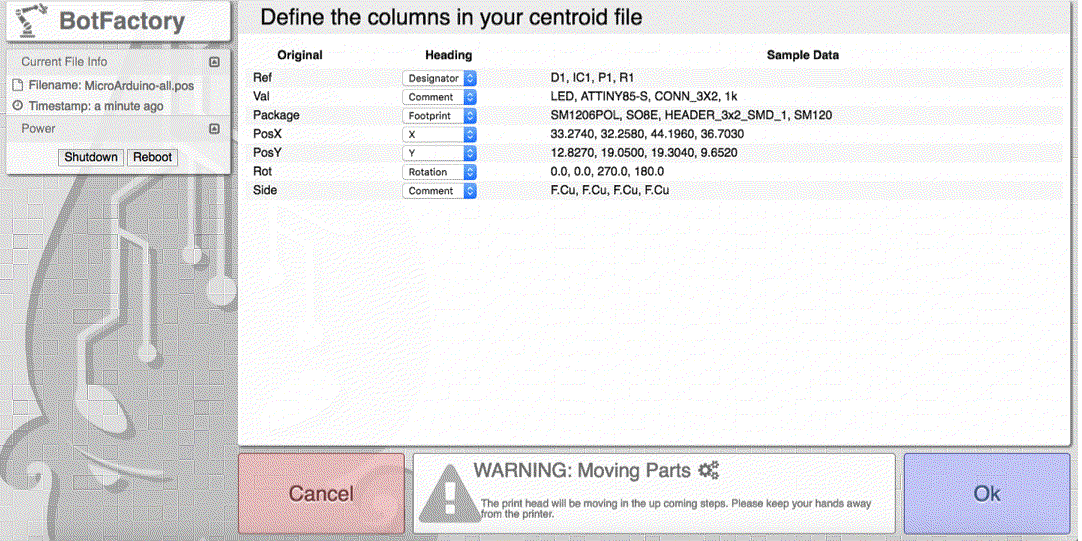Click the Power panel header text
This screenshot has width=1082, height=541.
pos(39,128)
